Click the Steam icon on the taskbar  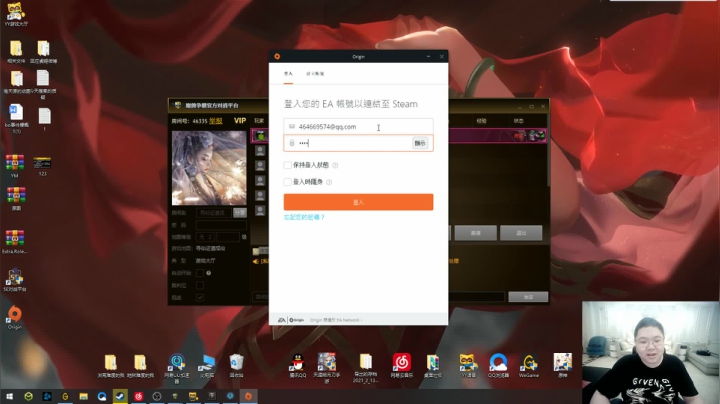(x=120, y=396)
